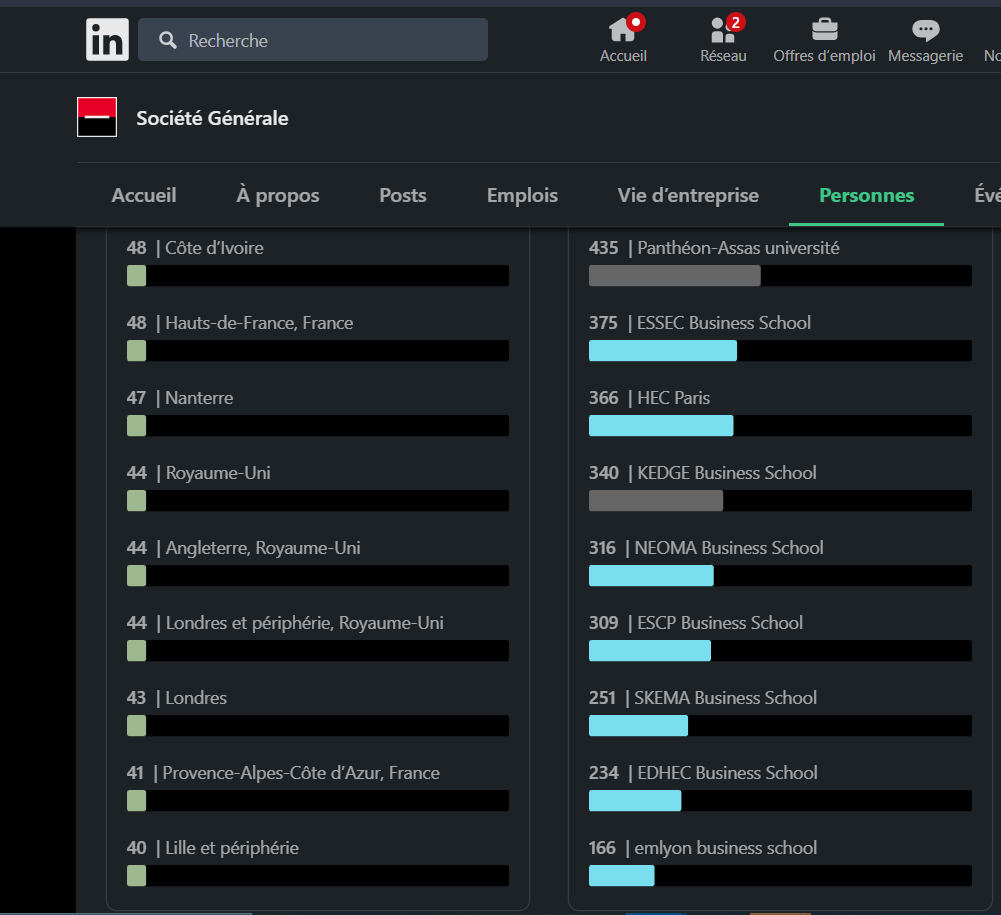
Task: Click the '43 | Londres' label
Action: coord(177,698)
